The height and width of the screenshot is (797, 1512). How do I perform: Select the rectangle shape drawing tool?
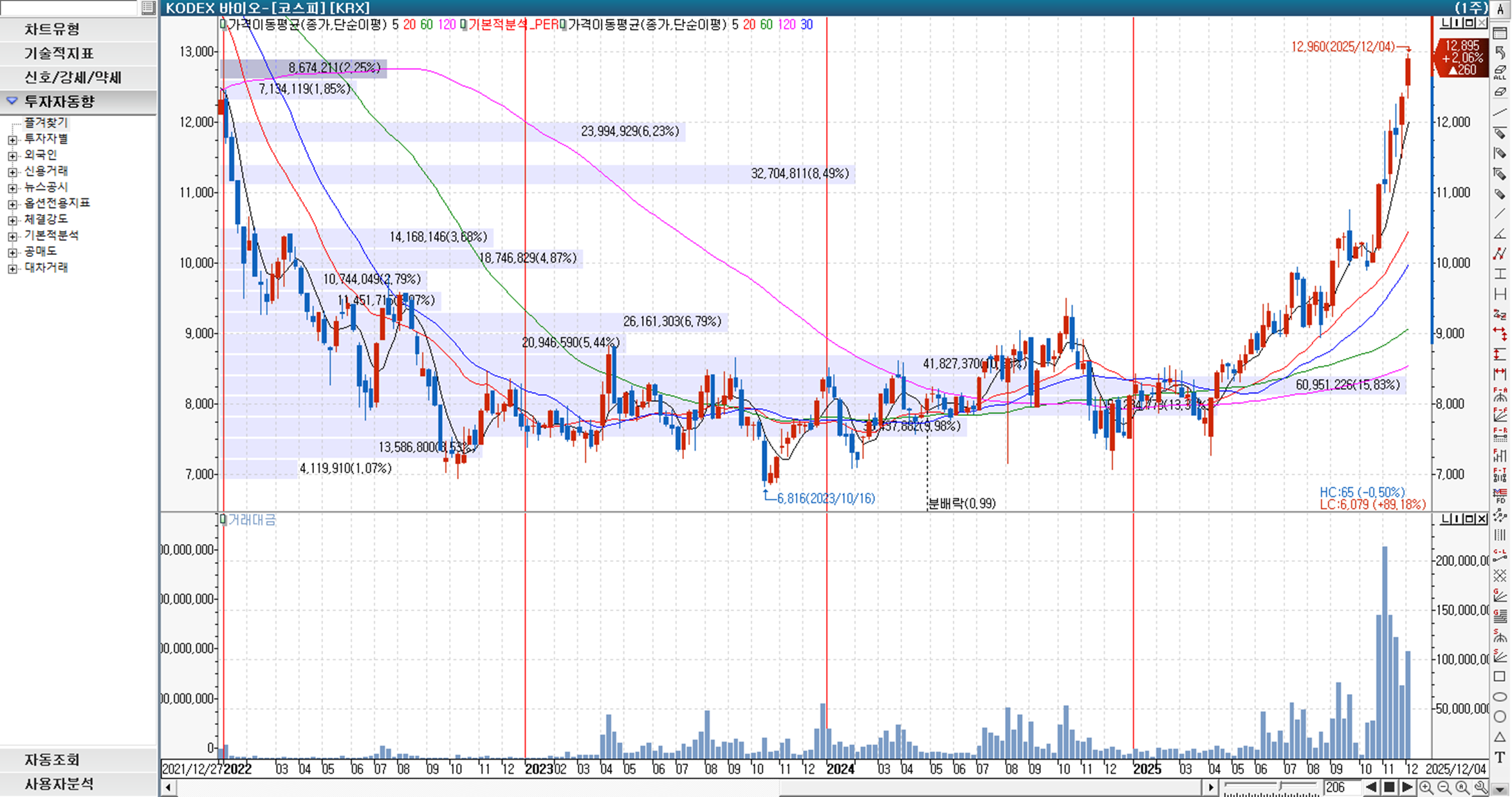tap(1500, 677)
